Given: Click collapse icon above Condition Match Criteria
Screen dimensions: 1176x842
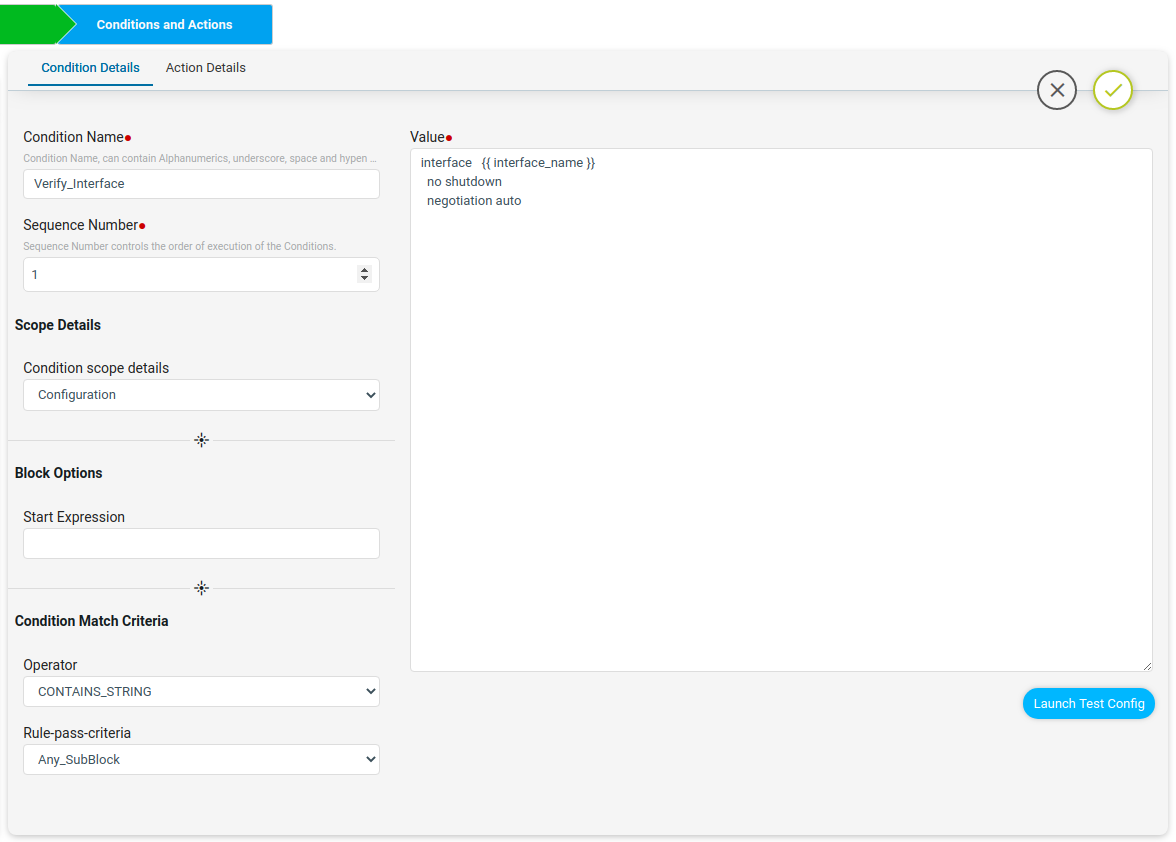Looking at the screenshot, I should [201, 588].
